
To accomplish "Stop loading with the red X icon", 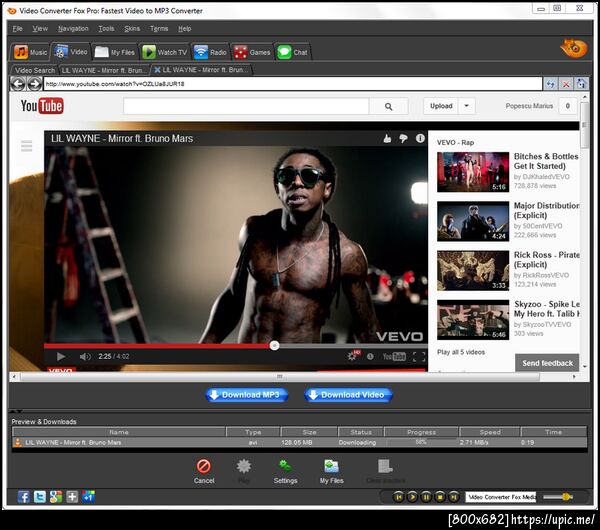I will (566, 84).
